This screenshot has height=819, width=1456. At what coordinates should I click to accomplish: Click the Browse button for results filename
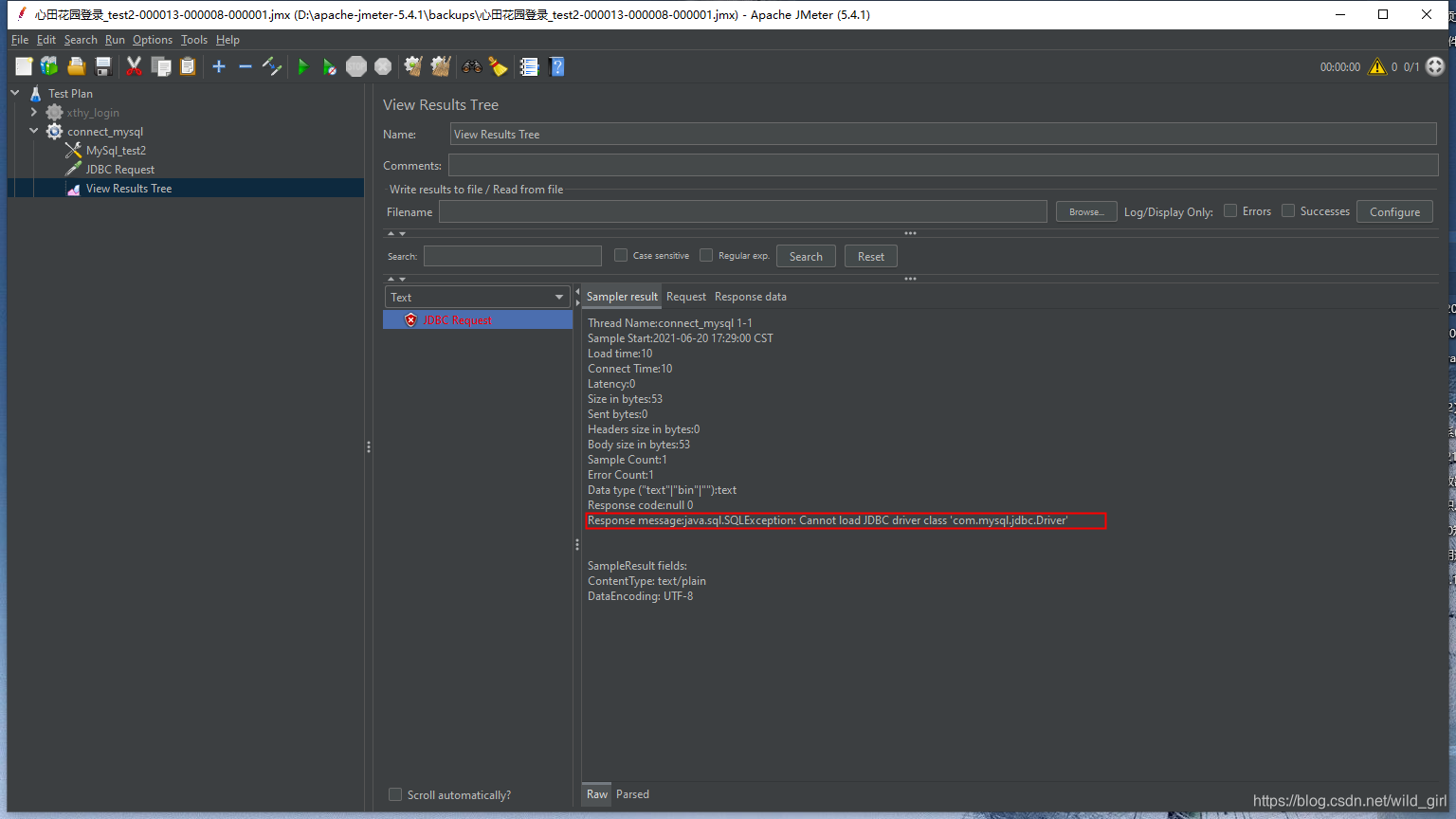pyautogui.click(x=1085, y=211)
